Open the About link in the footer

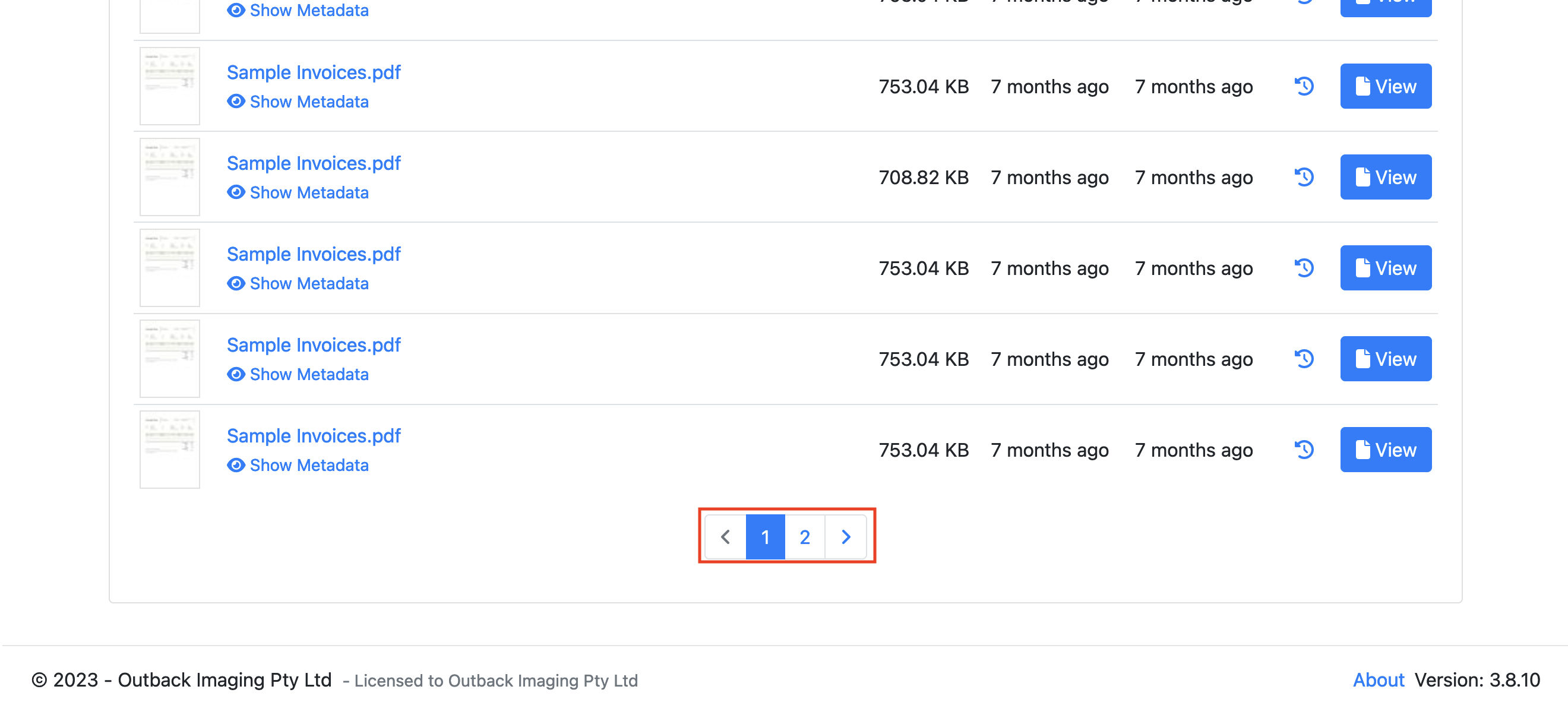point(1378,679)
